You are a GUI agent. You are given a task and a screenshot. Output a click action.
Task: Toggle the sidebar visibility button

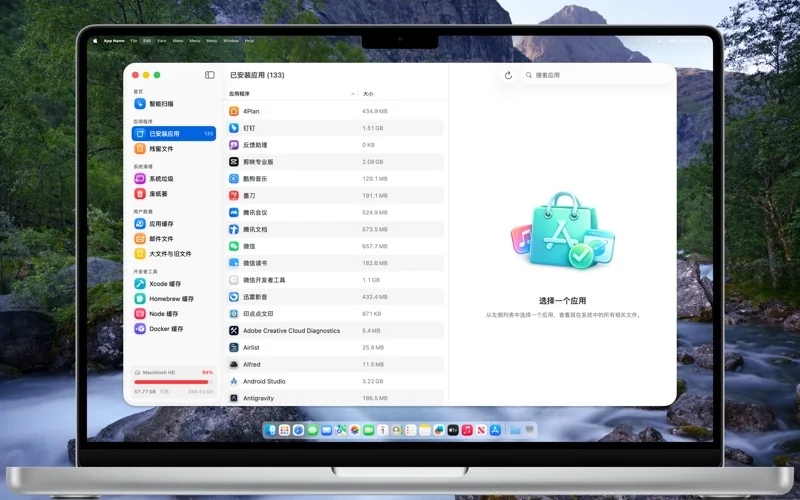[x=210, y=75]
